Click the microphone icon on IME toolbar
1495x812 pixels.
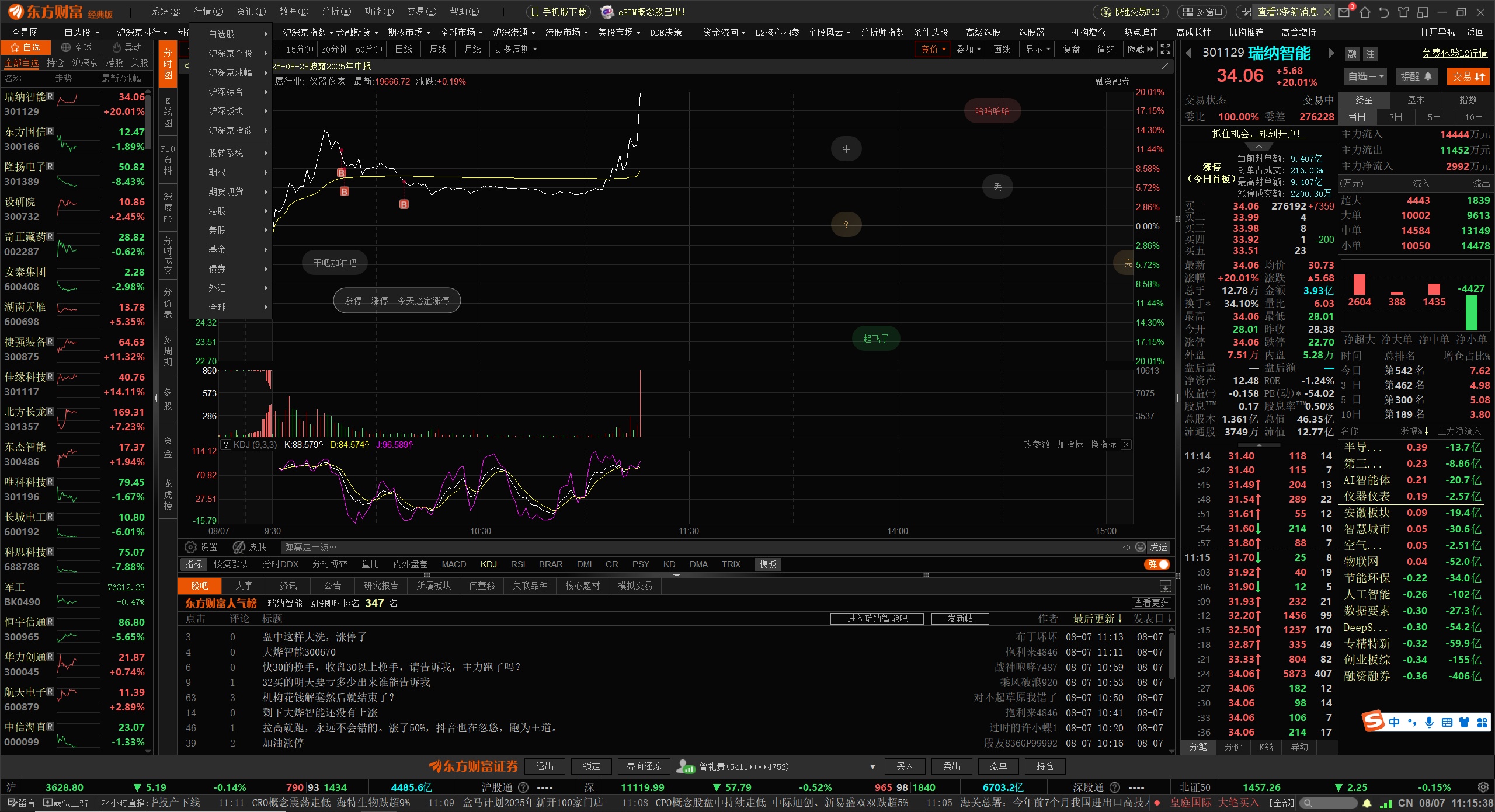click(1429, 723)
